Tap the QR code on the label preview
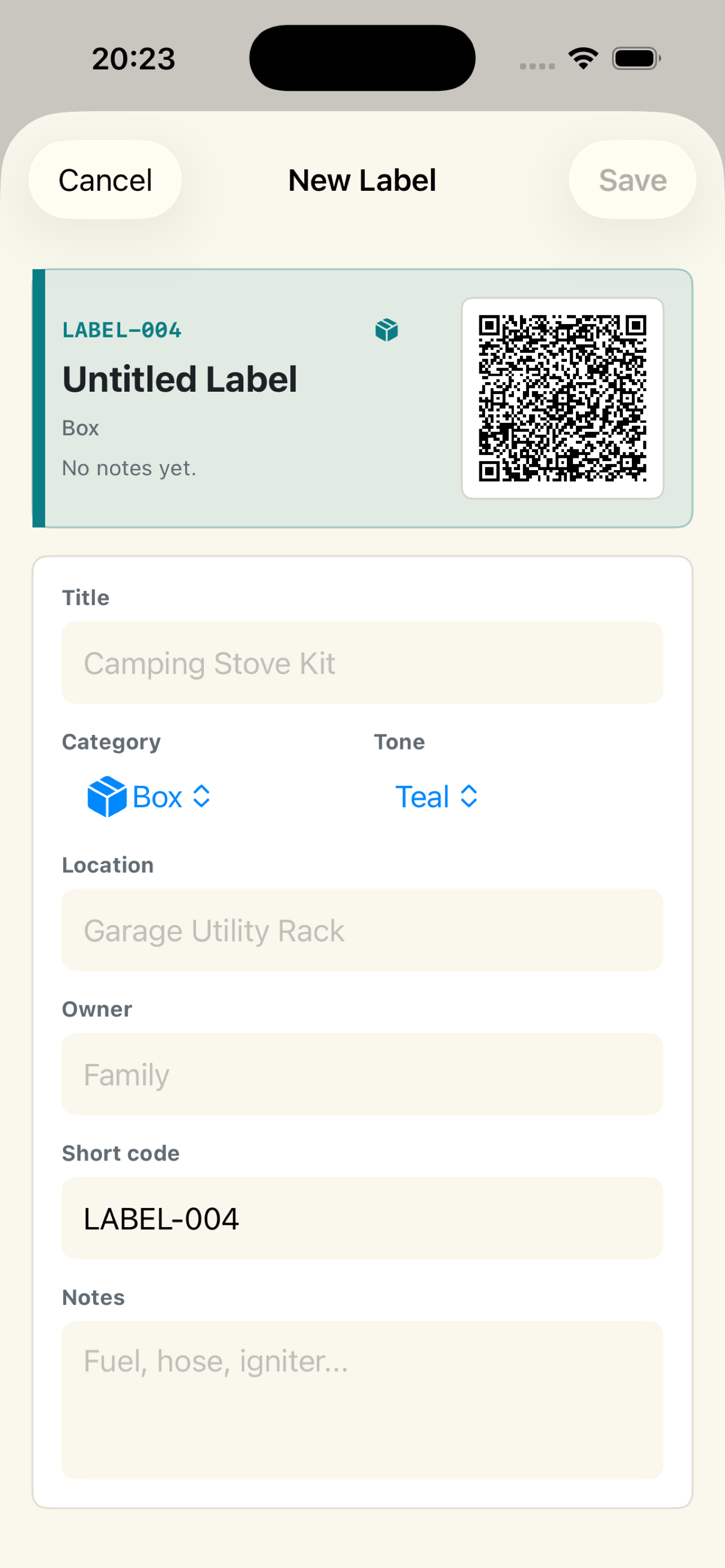This screenshot has height=1568, width=725. tap(562, 398)
